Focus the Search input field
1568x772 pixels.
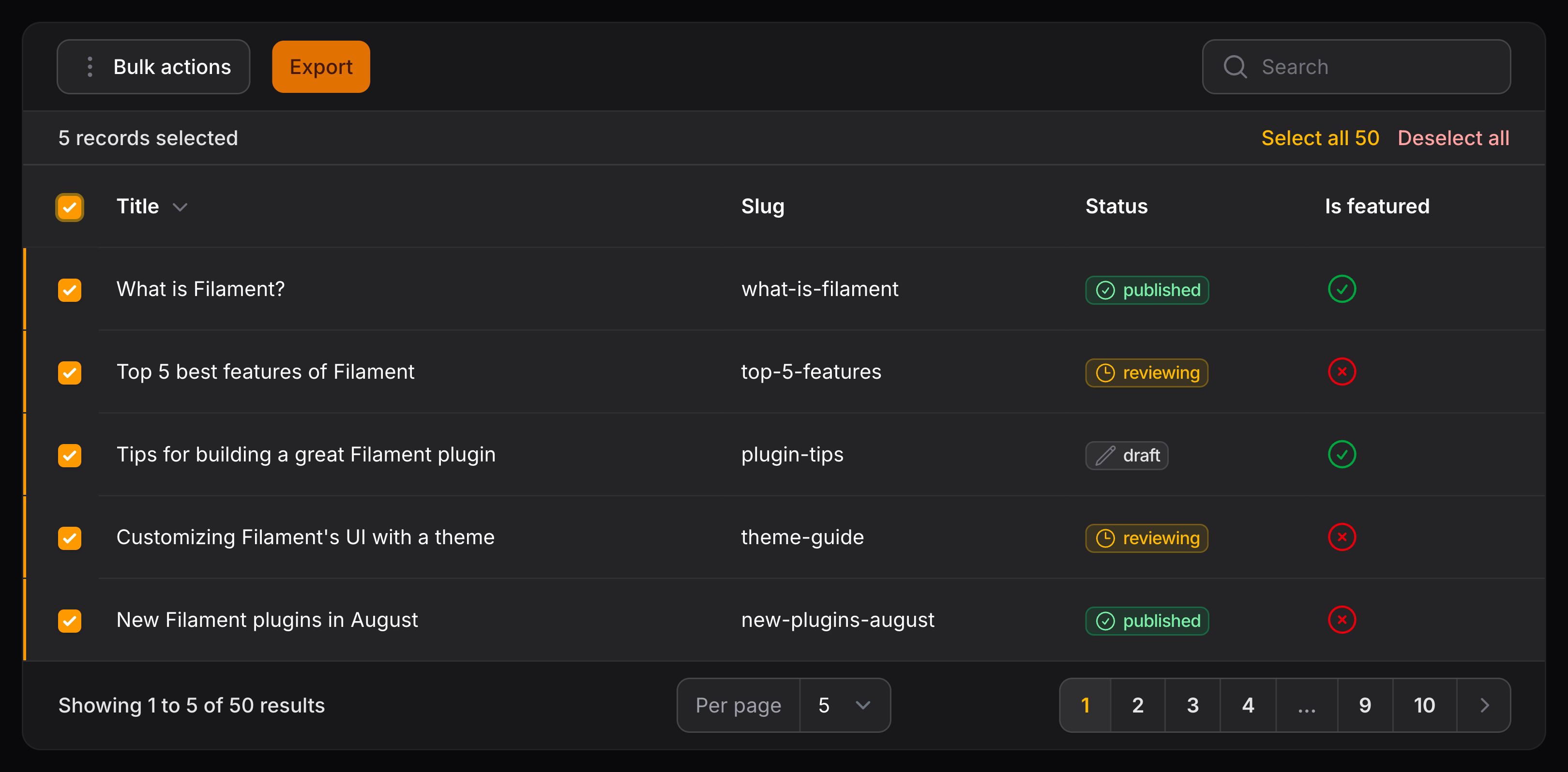pos(1356,67)
